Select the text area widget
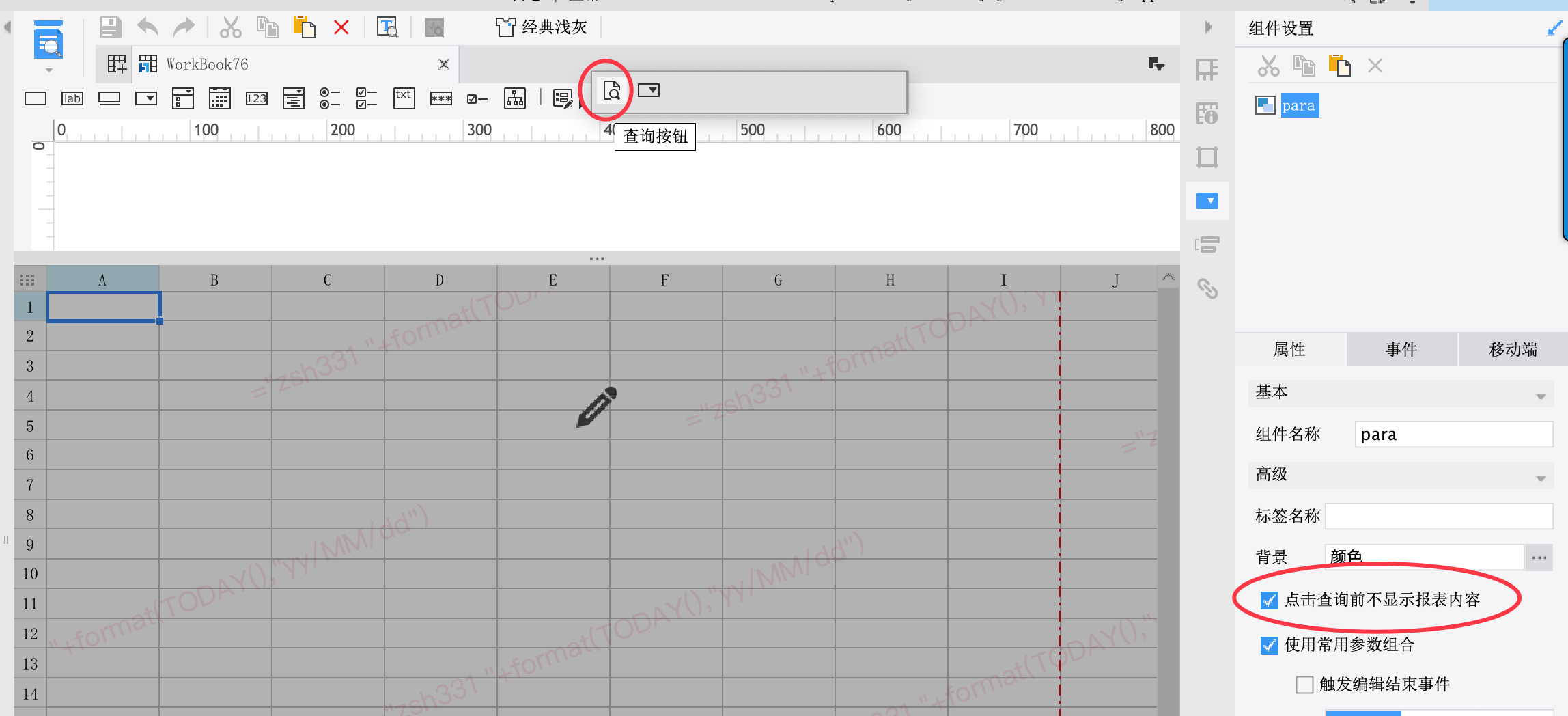Screen dimensions: 1568x716 point(294,98)
